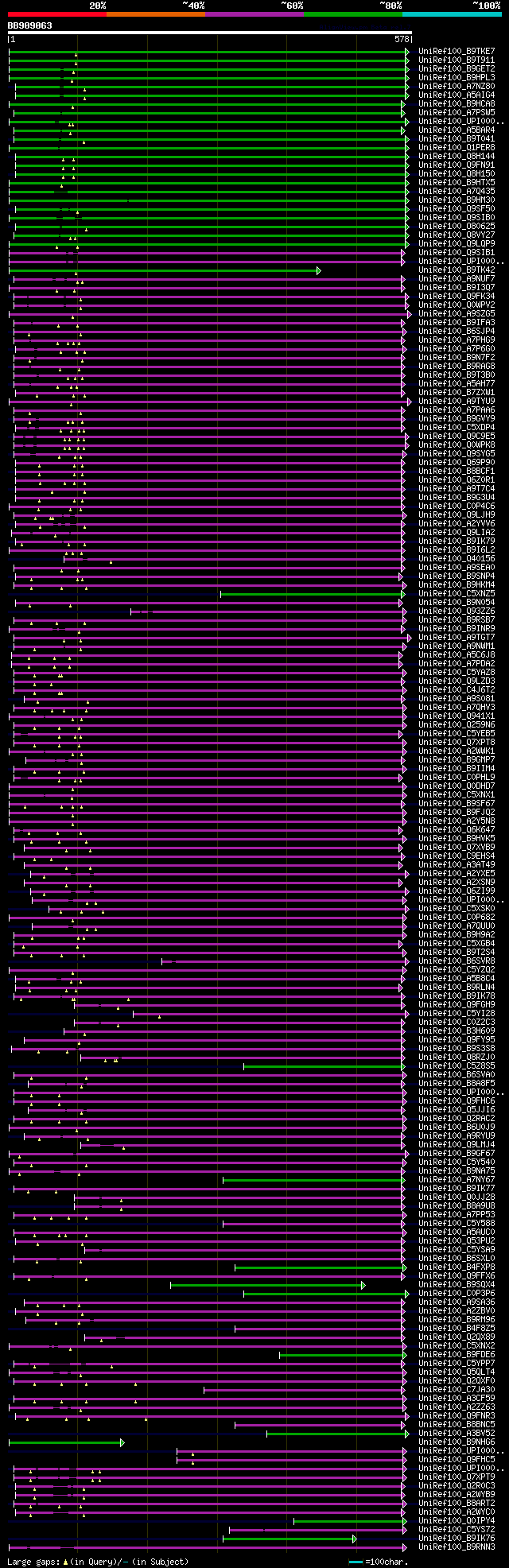Viewport: 509px width, 1568px height.
Task: Click the cyan ~100% legend segment
Action: [x=452, y=14]
